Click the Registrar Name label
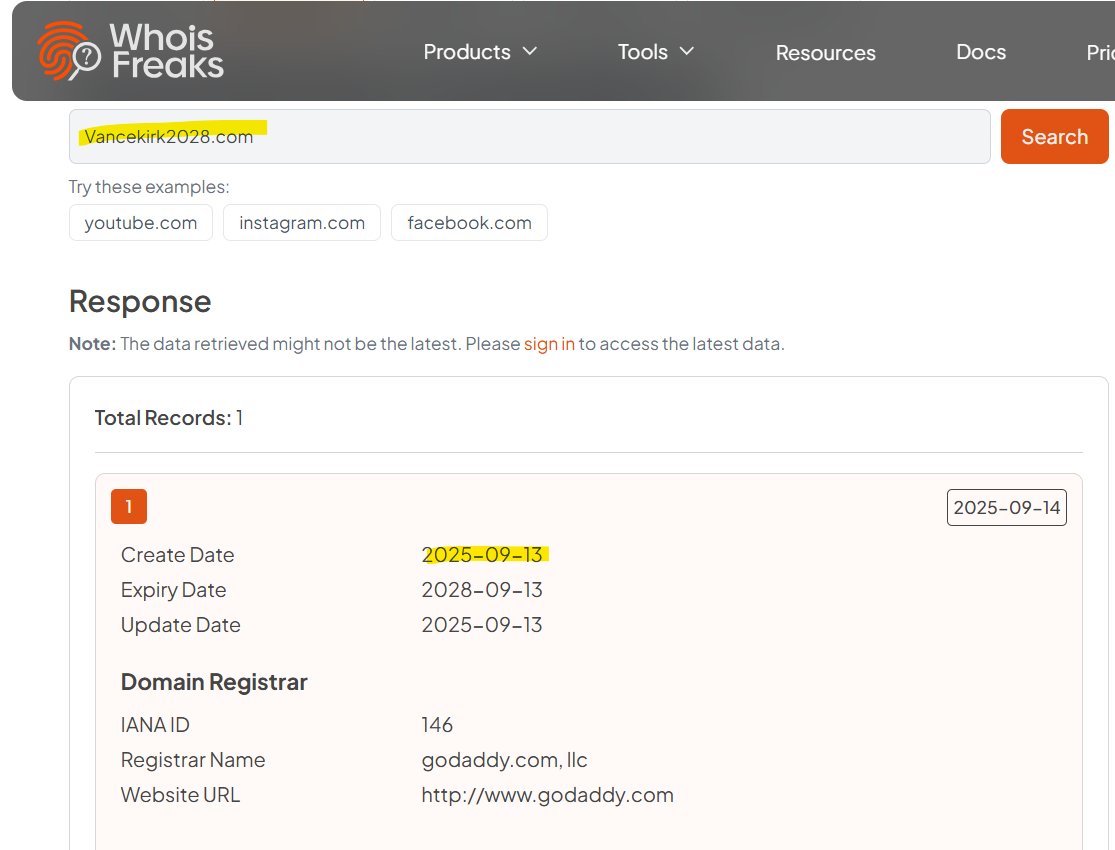 193,760
